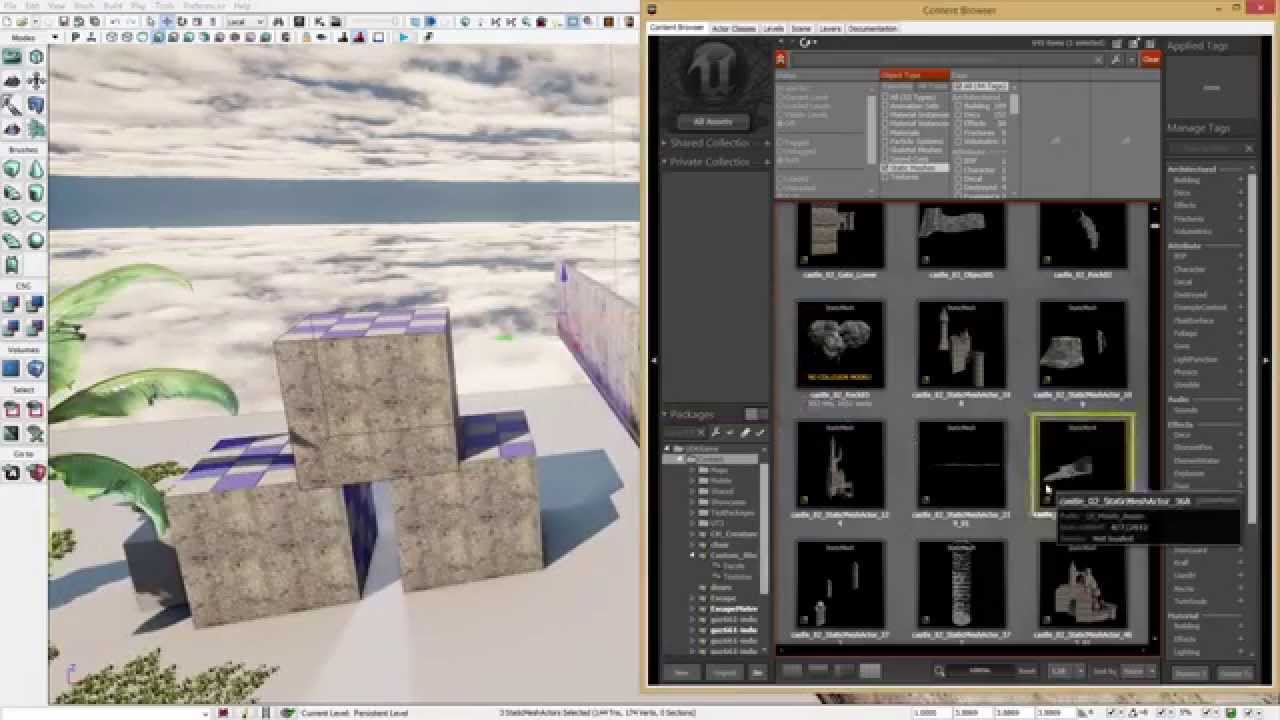The image size is (1280, 720).
Task: Click the Save level icon in toolbar
Action: [x=64, y=21]
